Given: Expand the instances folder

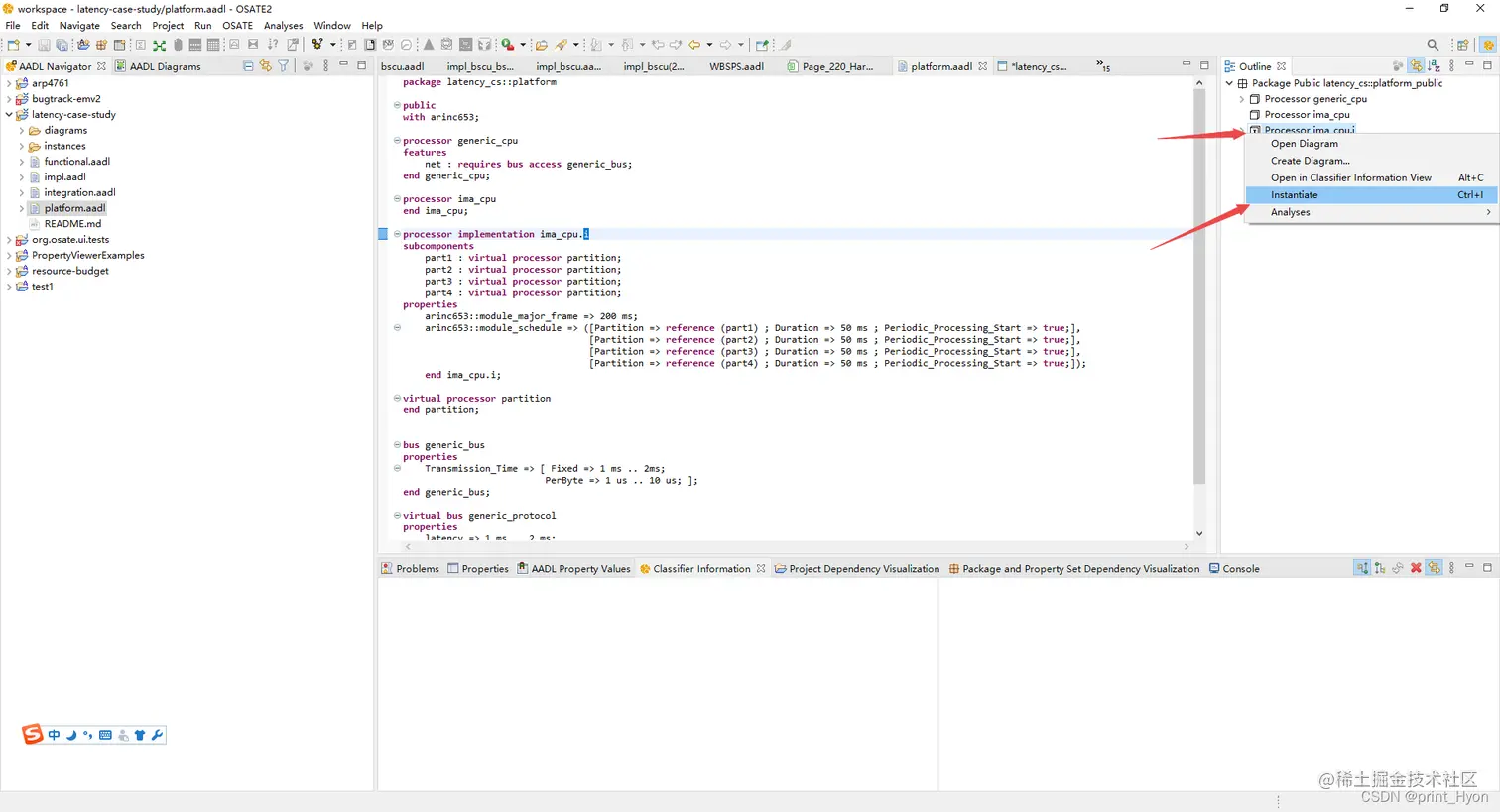Looking at the screenshot, I should pos(22,146).
